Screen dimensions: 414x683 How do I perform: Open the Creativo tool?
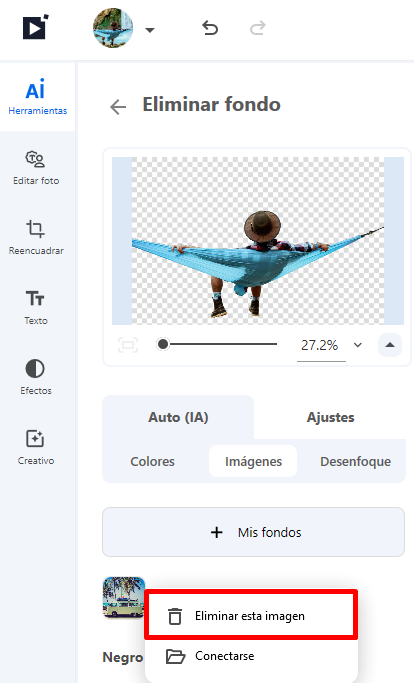[36, 447]
